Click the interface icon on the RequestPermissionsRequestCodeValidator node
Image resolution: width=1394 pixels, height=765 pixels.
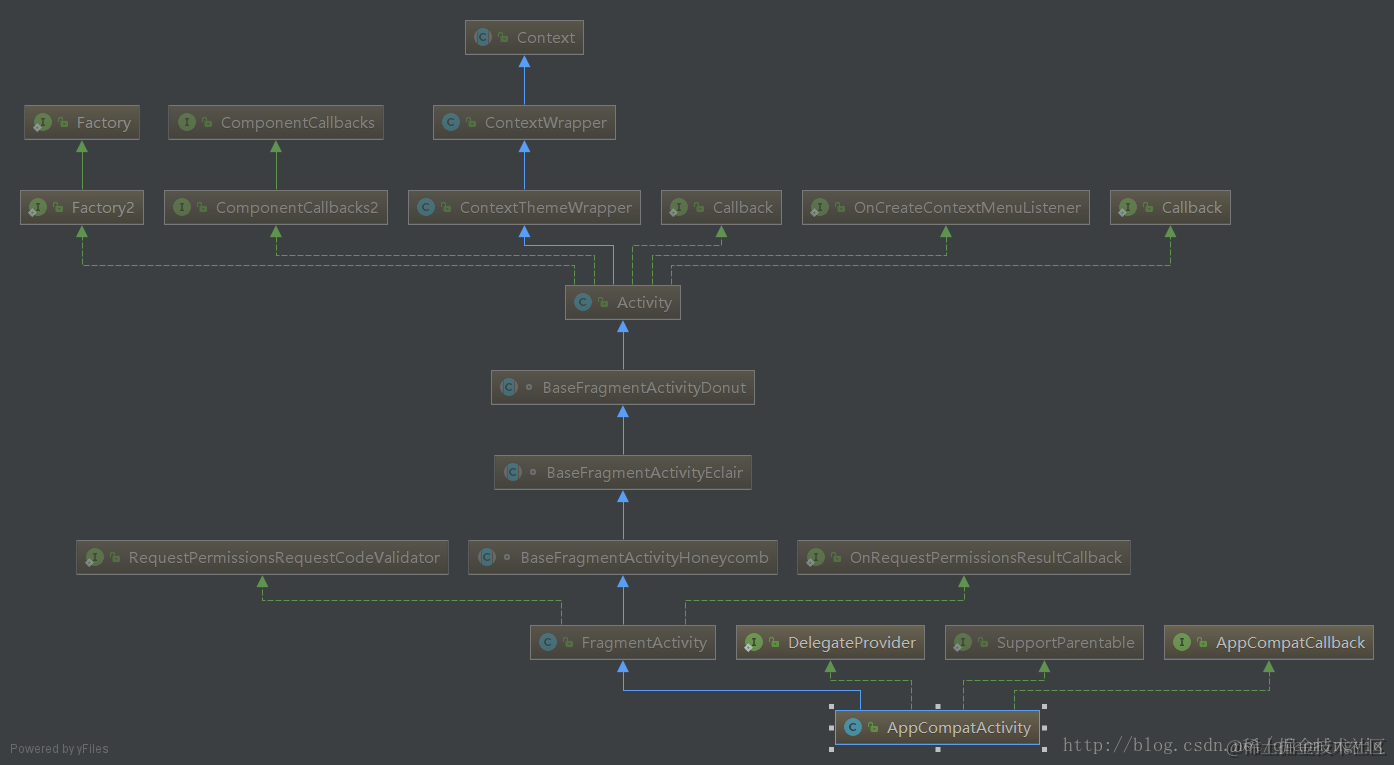click(94, 558)
